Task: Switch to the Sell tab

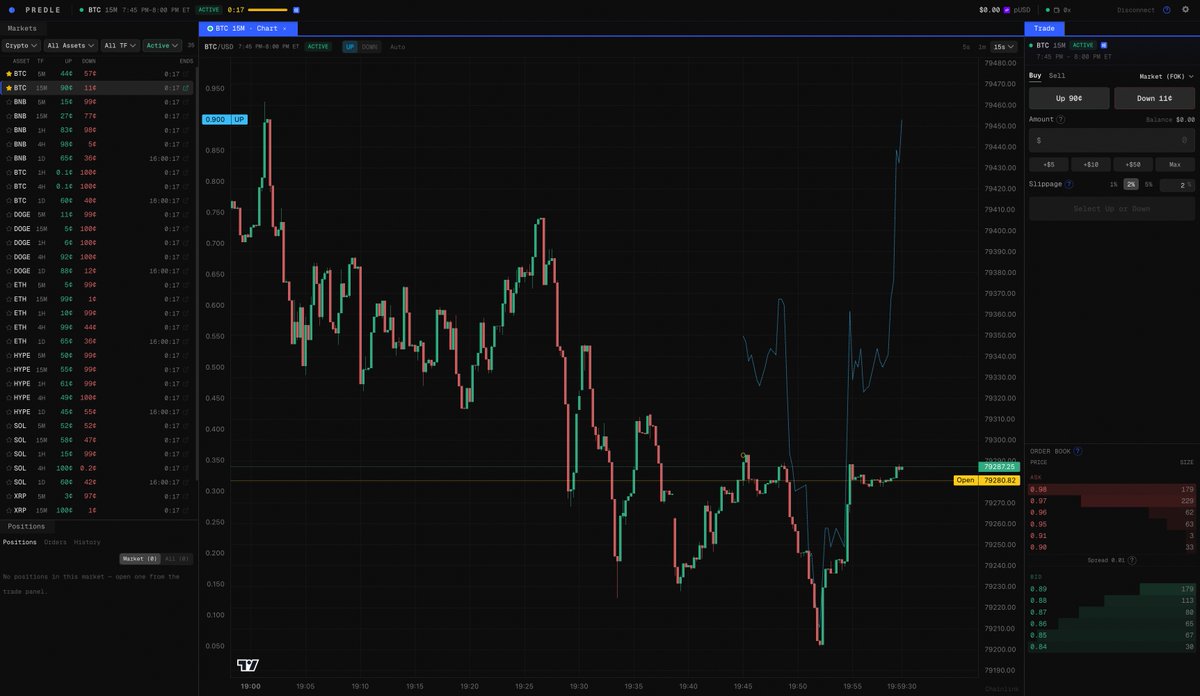Action: [x=1057, y=76]
